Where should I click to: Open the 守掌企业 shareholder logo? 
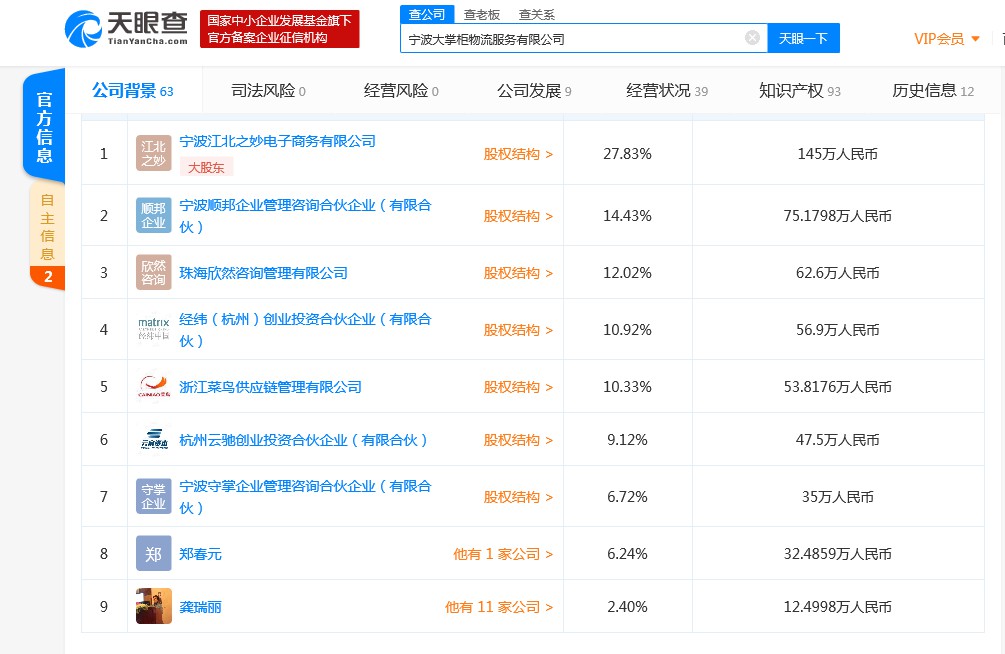pyautogui.click(x=153, y=496)
